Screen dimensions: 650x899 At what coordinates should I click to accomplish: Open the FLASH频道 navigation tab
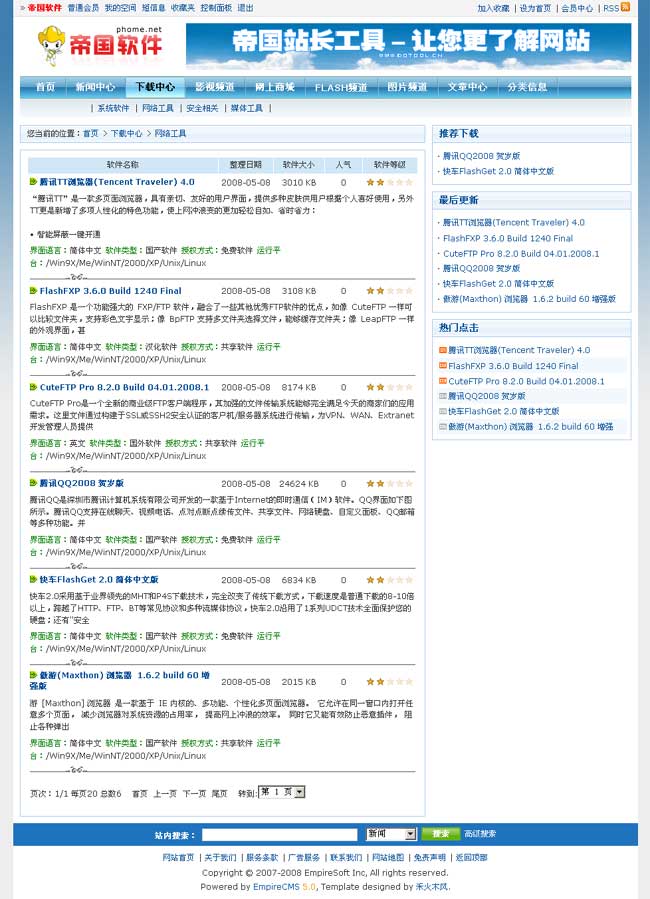[341, 87]
